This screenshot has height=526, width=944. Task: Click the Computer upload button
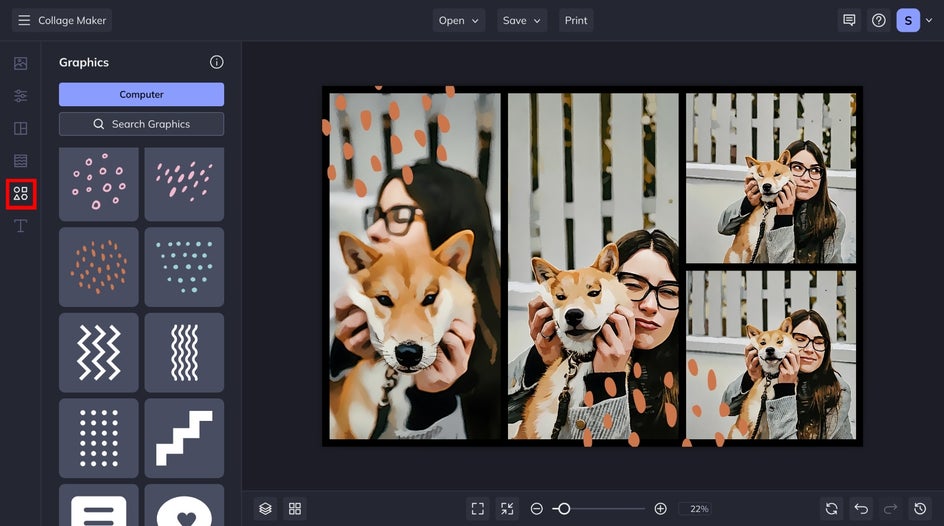[141, 94]
